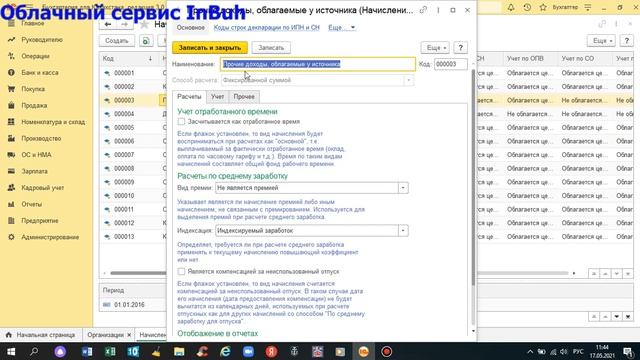Open the Отчеты section icon
The image size is (640, 360).
coord(11,204)
